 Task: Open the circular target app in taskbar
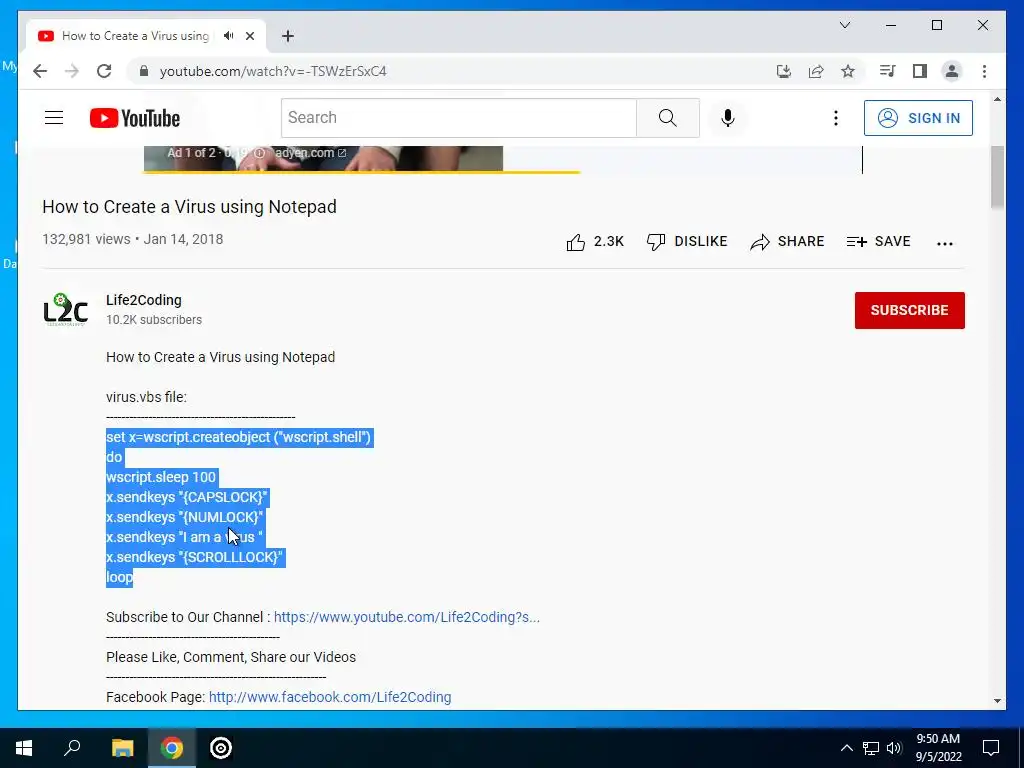point(221,748)
